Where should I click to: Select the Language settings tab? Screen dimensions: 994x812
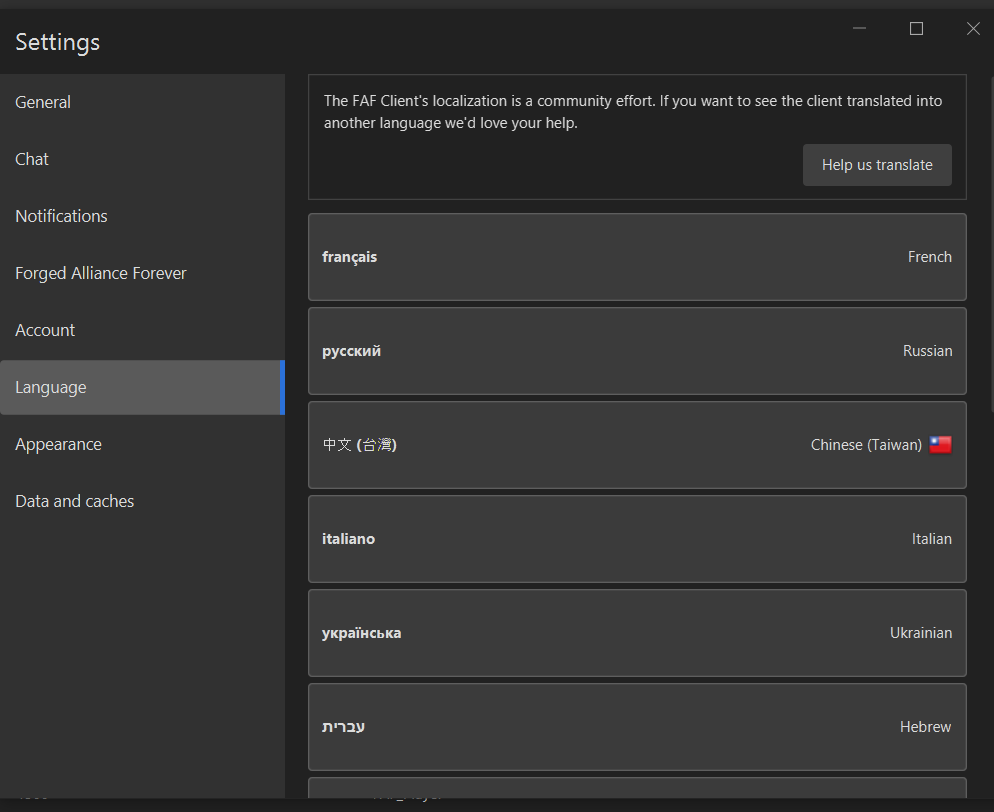coord(142,387)
